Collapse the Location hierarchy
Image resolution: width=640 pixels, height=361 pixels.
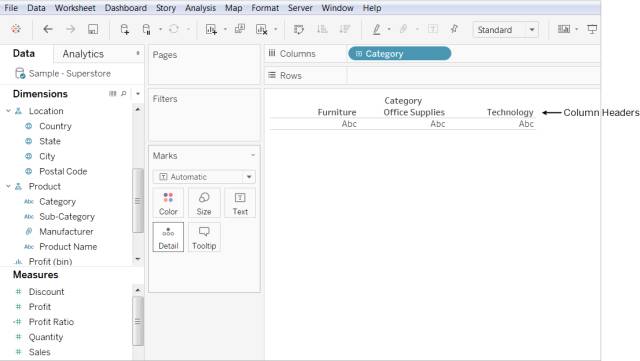(x=8, y=111)
